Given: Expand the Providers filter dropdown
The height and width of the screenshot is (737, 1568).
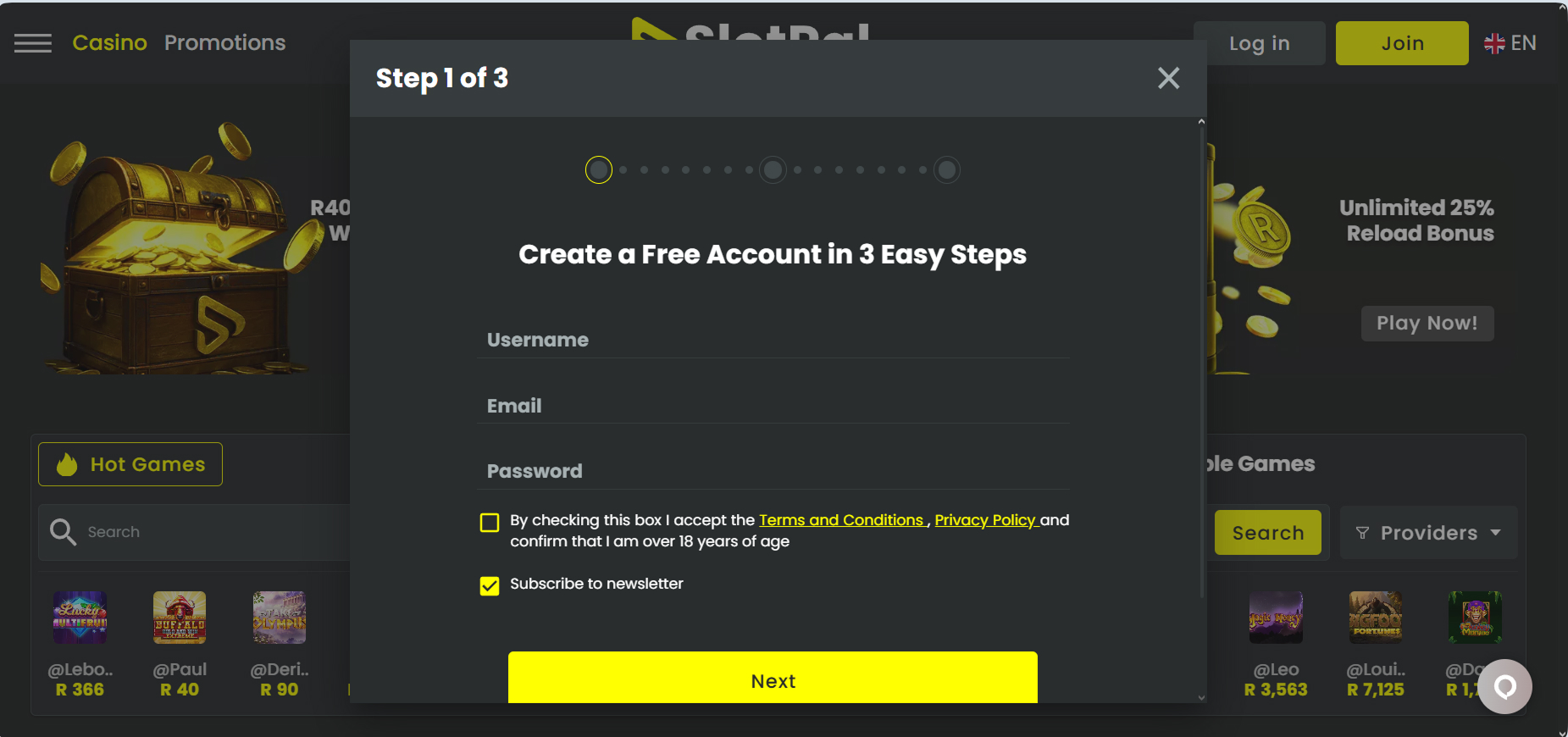Looking at the screenshot, I should (1428, 533).
